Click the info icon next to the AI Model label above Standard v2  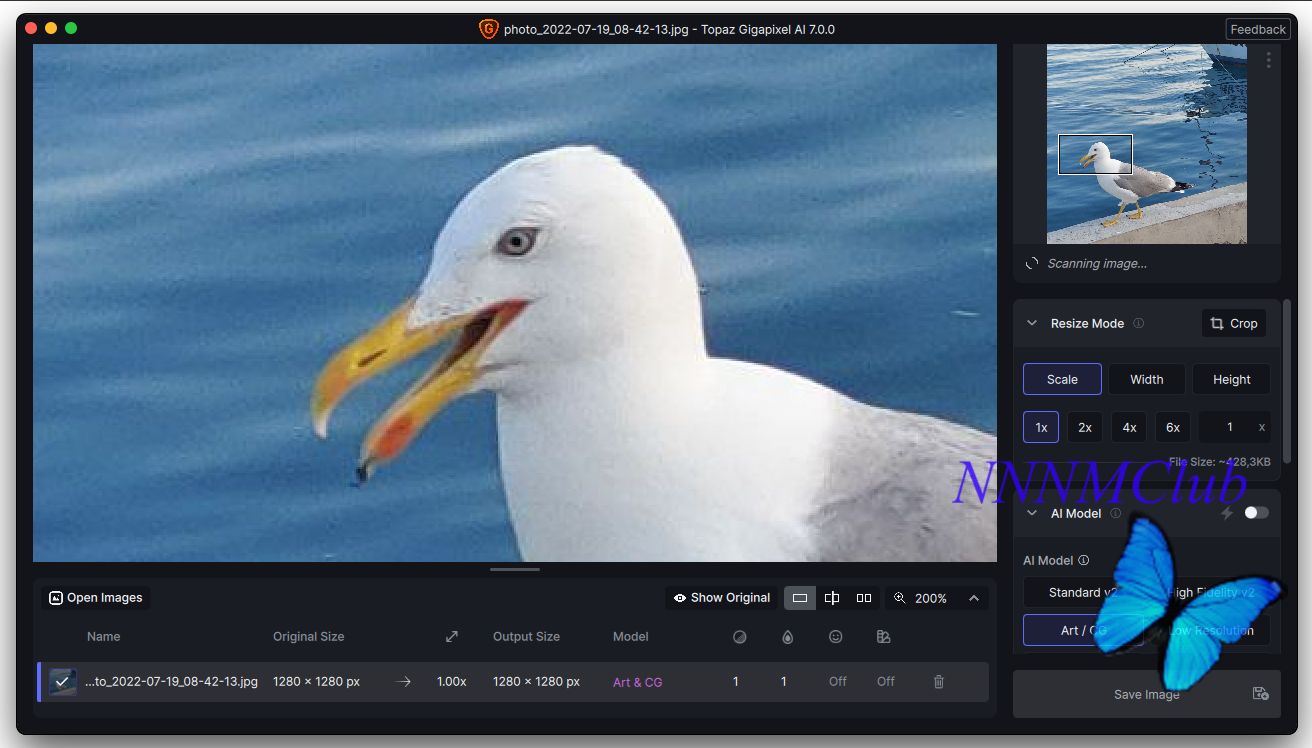(1083, 560)
